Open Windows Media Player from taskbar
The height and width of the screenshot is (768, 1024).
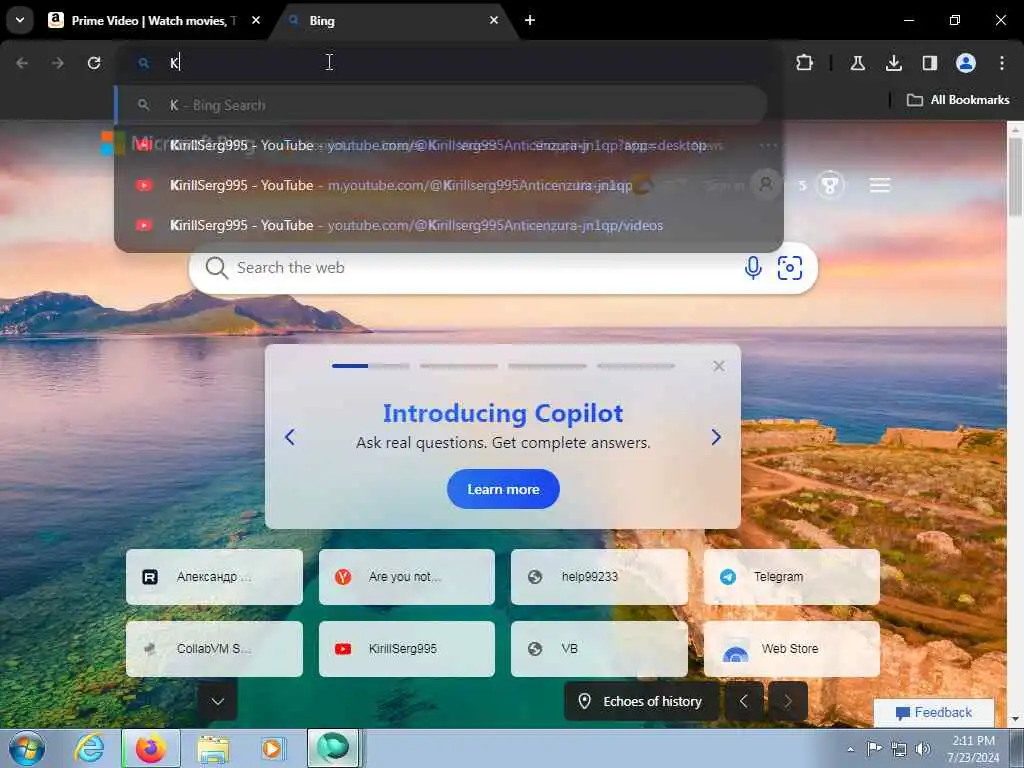(272, 748)
